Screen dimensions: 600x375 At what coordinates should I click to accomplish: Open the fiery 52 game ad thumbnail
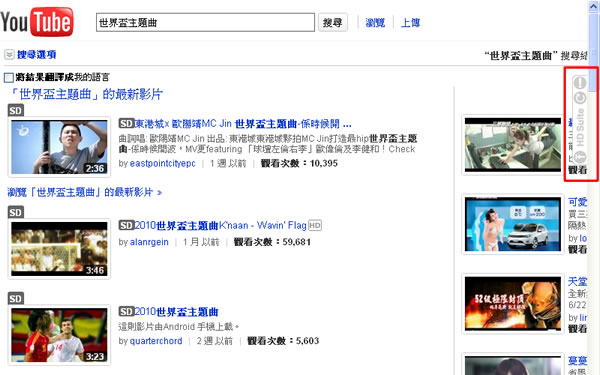pyautogui.click(x=513, y=303)
